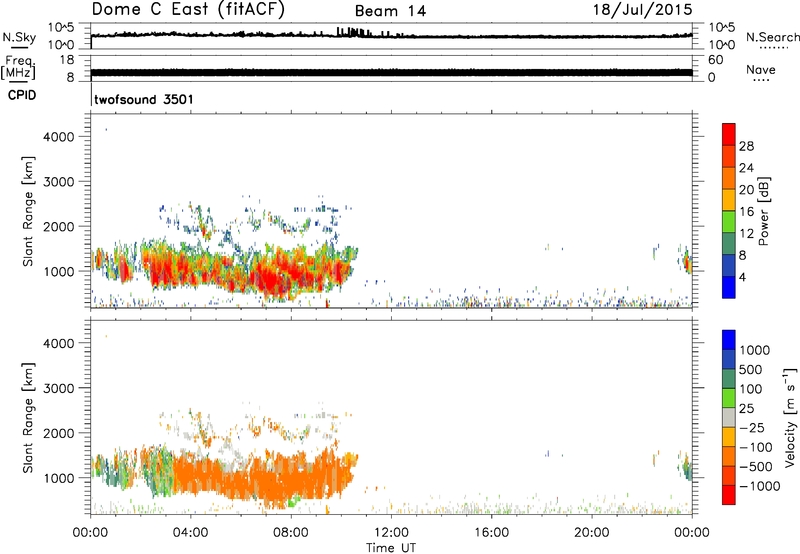
Task: Click the 'Power [dB]' colorbar label
Action: tap(763, 211)
